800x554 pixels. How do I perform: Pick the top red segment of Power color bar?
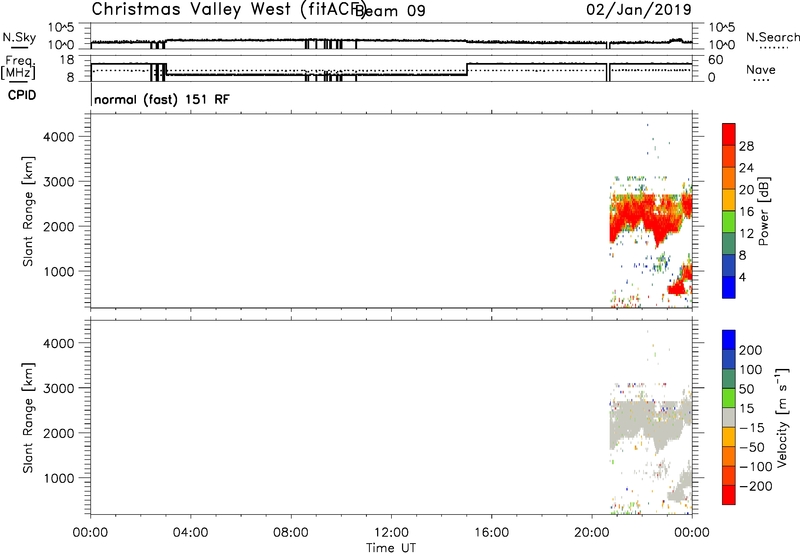[x=729, y=134]
